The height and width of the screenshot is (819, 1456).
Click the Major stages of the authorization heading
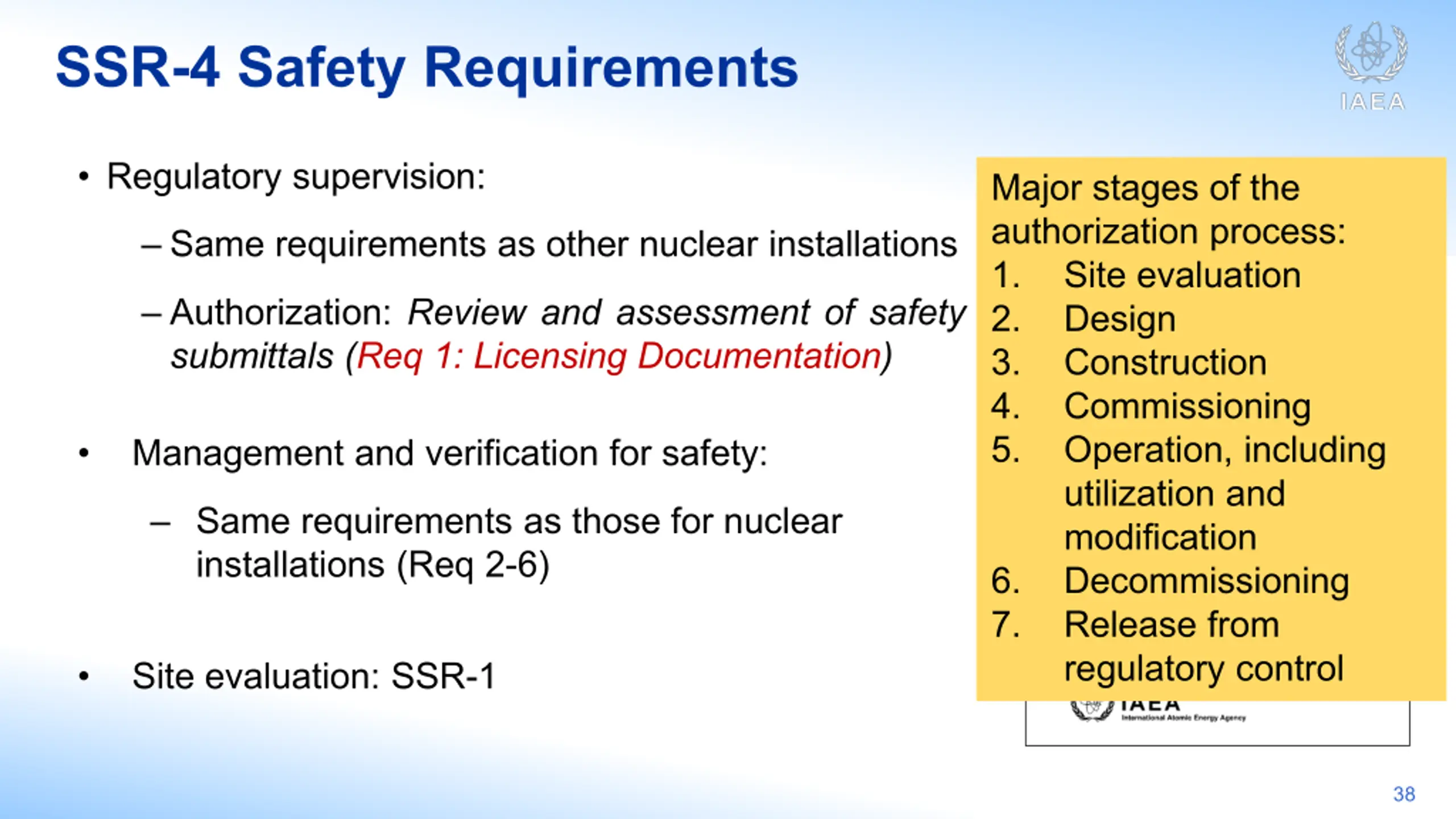pos(1169,210)
